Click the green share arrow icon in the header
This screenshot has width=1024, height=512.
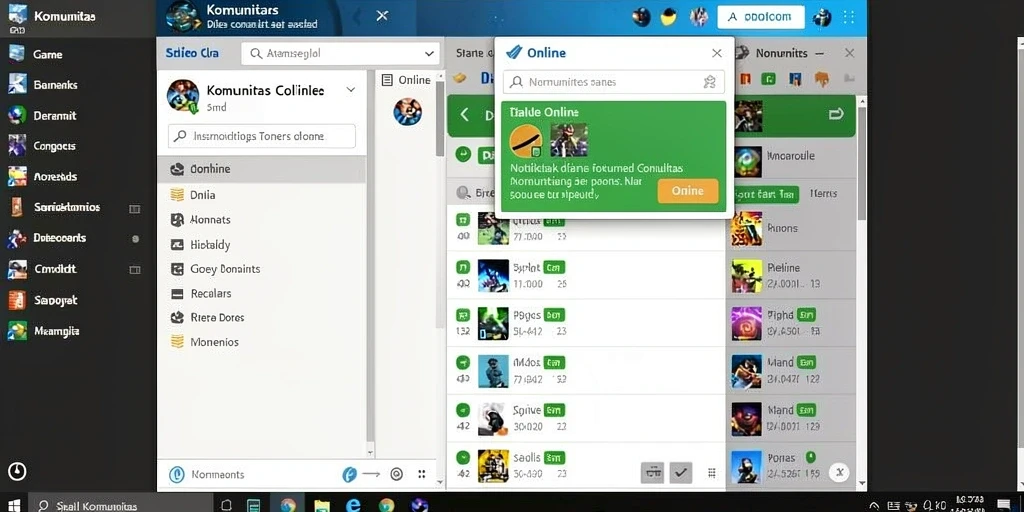click(836, 114)
